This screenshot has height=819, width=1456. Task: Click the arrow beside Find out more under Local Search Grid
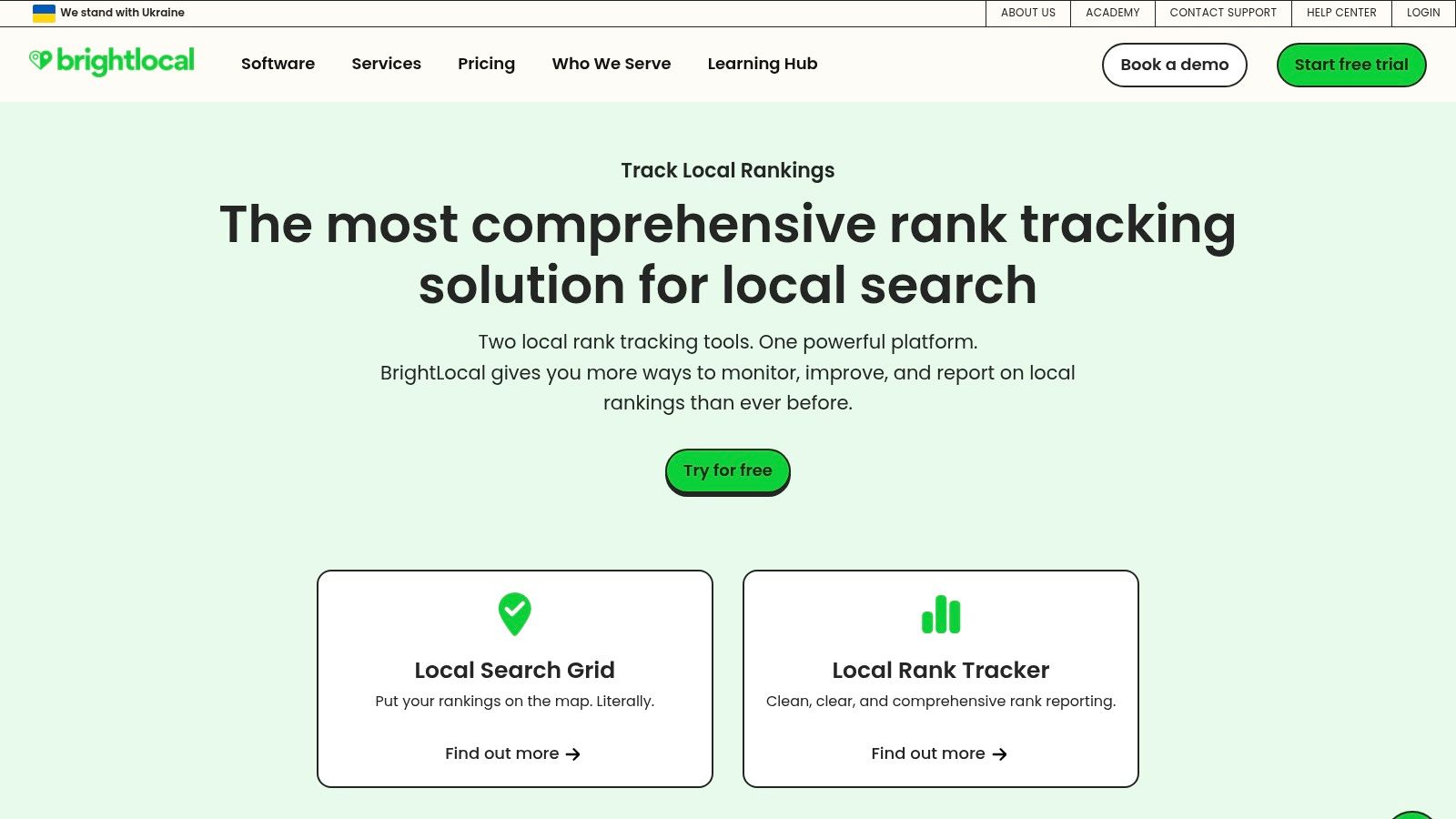coord(574,753)
